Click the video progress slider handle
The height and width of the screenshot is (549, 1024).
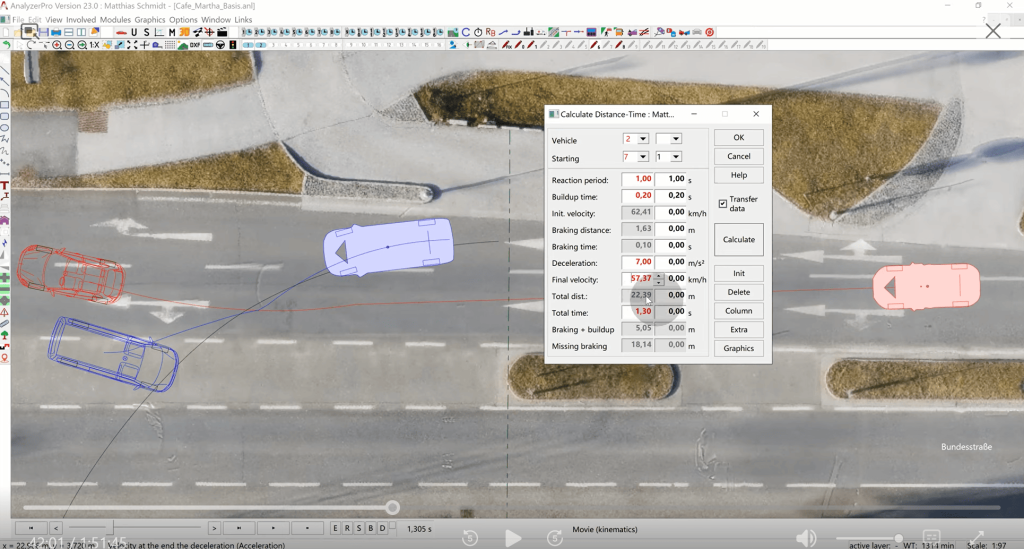click(393, 508)
